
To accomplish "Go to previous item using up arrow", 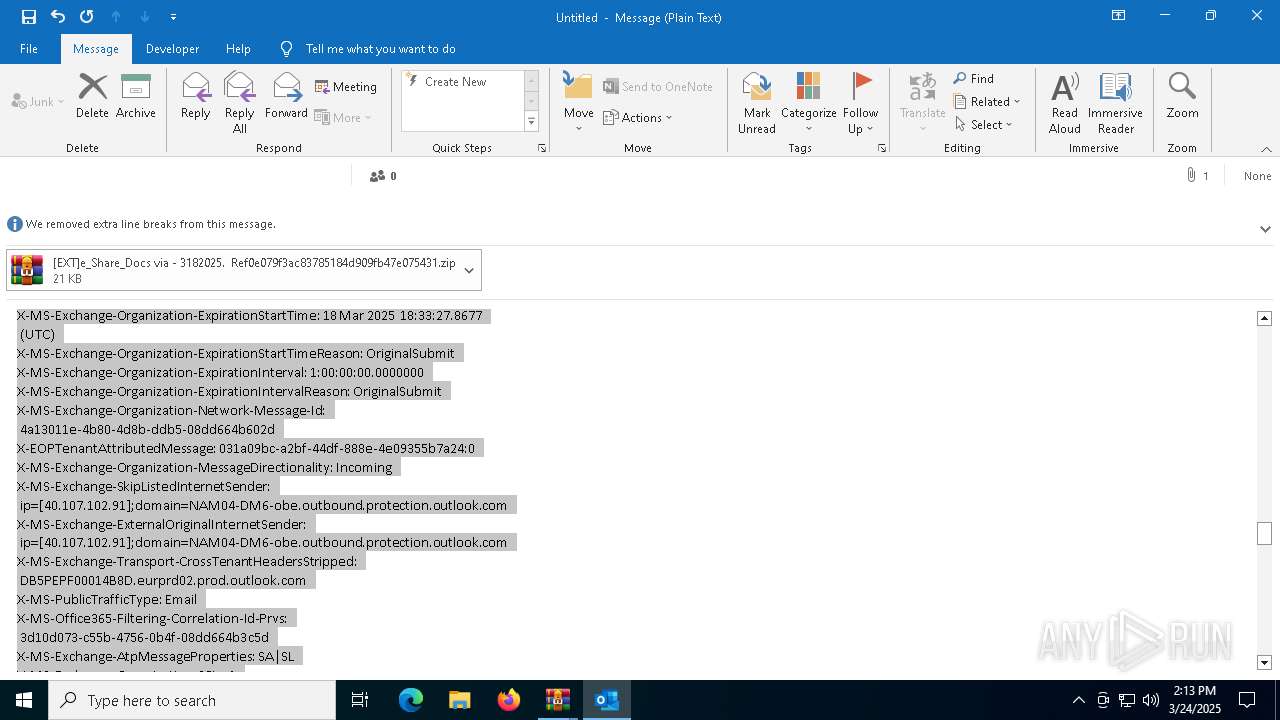I will point(116,17).
